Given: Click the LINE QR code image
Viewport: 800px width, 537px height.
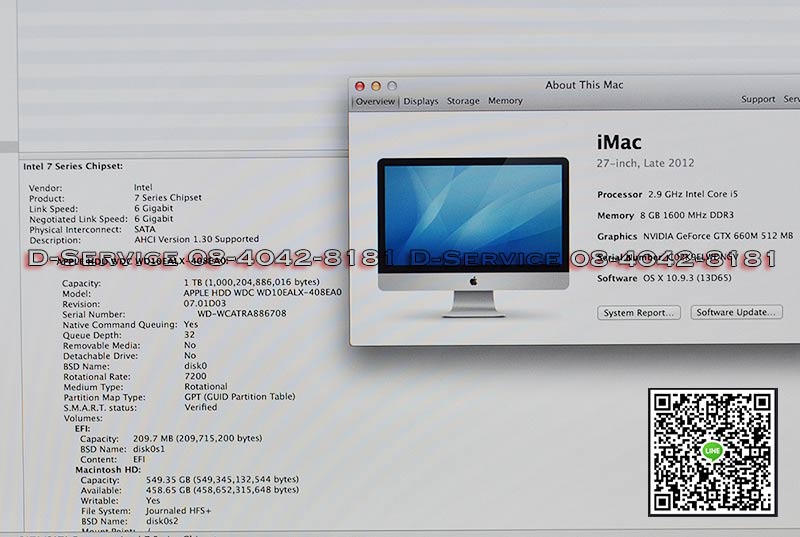Looking at the screenshot, I should click(713, 452).
